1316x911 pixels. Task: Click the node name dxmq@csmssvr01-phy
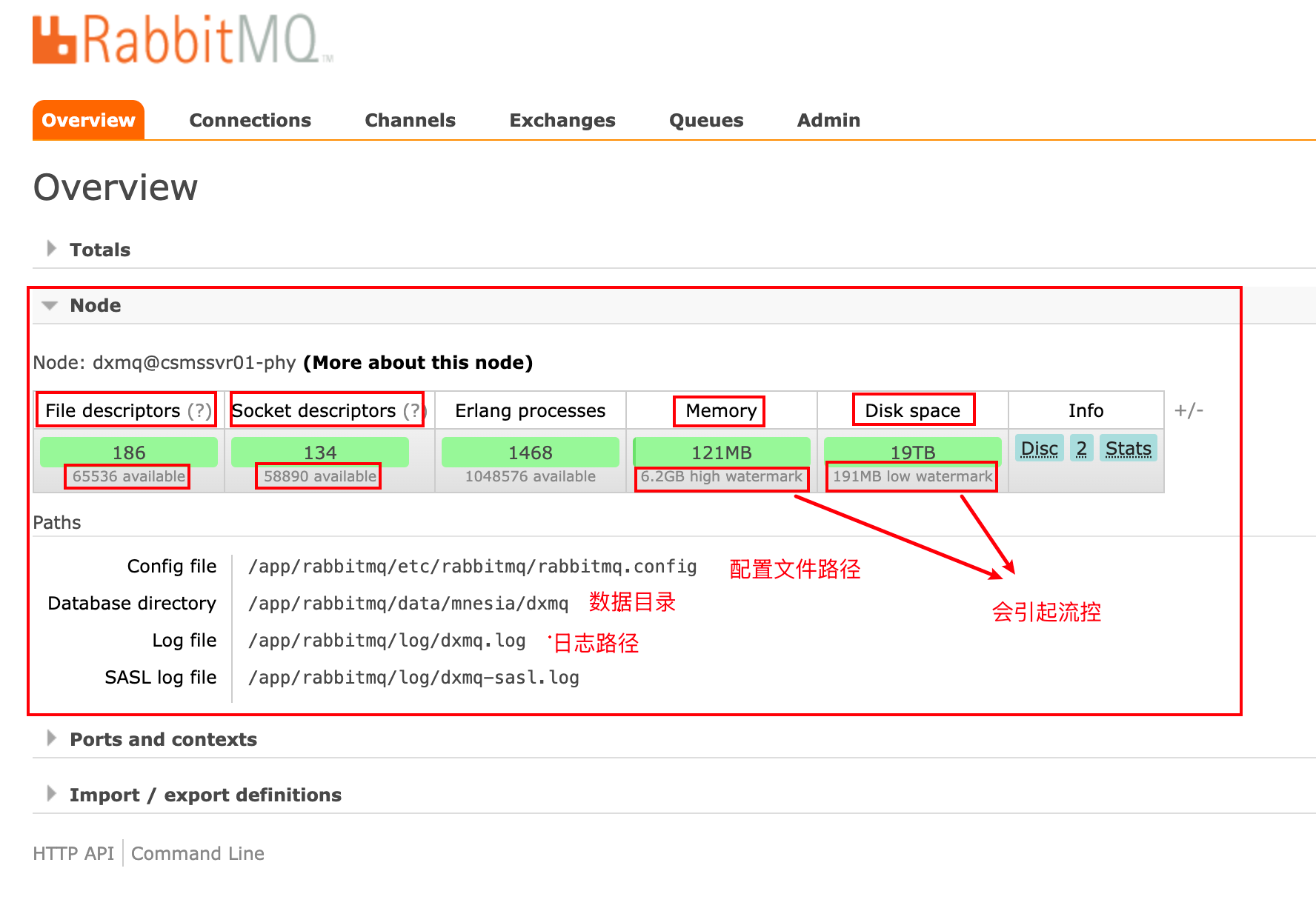[194, 362]
